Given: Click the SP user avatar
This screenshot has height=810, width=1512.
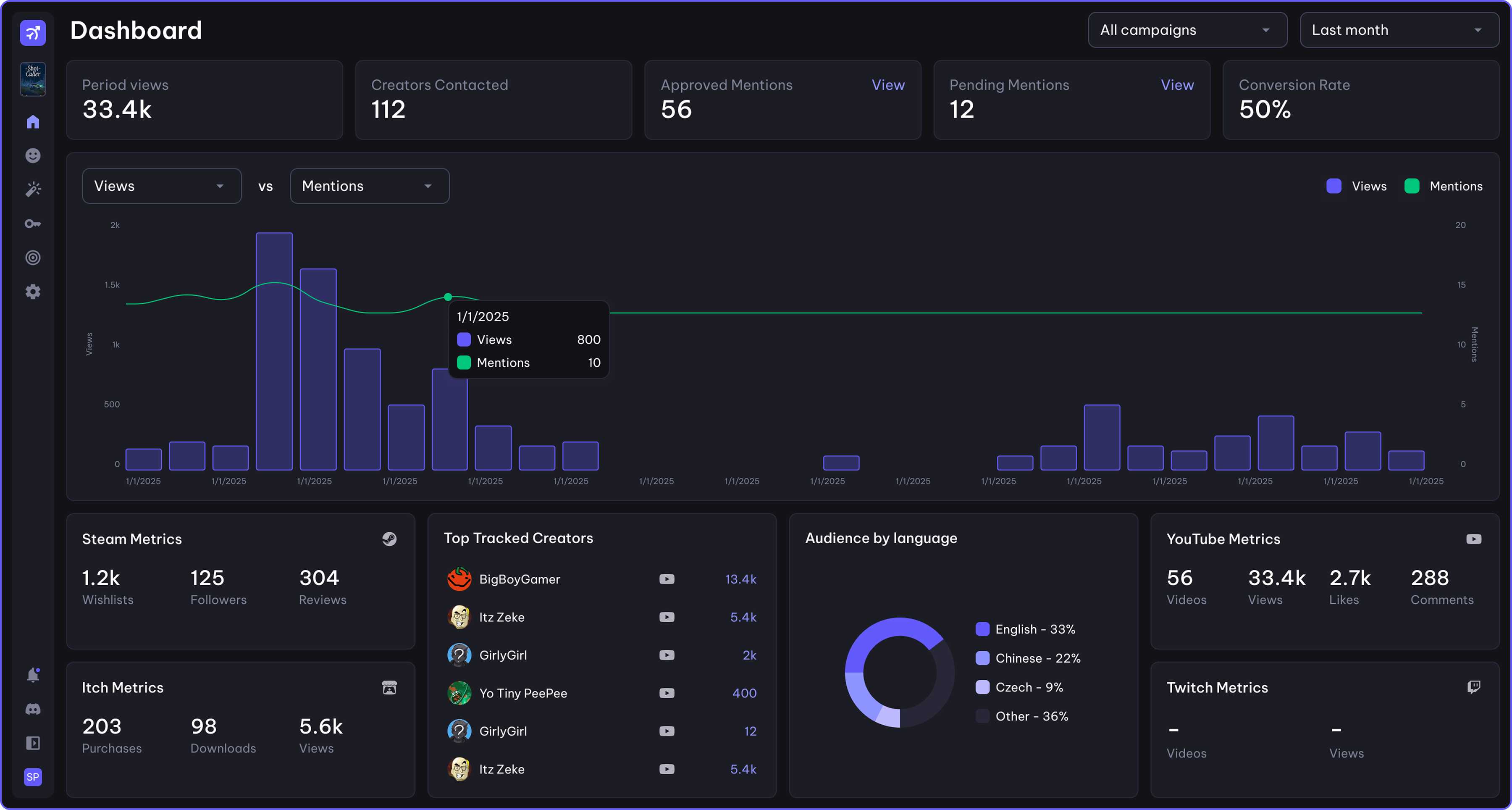Looking at the screenshot, I should pyautogui.click(x=33, y=777).
